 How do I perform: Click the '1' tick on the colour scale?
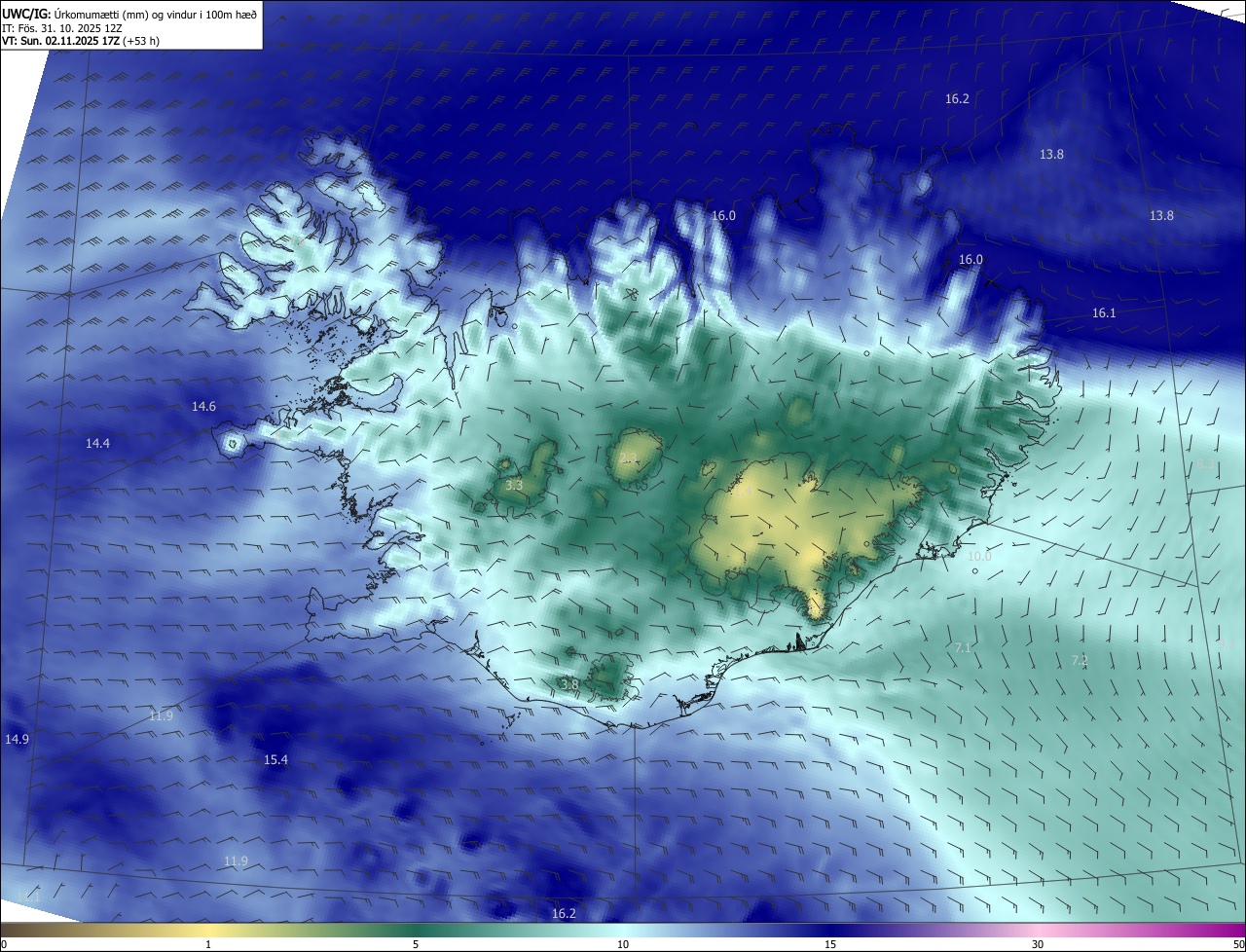click(208, 944)
